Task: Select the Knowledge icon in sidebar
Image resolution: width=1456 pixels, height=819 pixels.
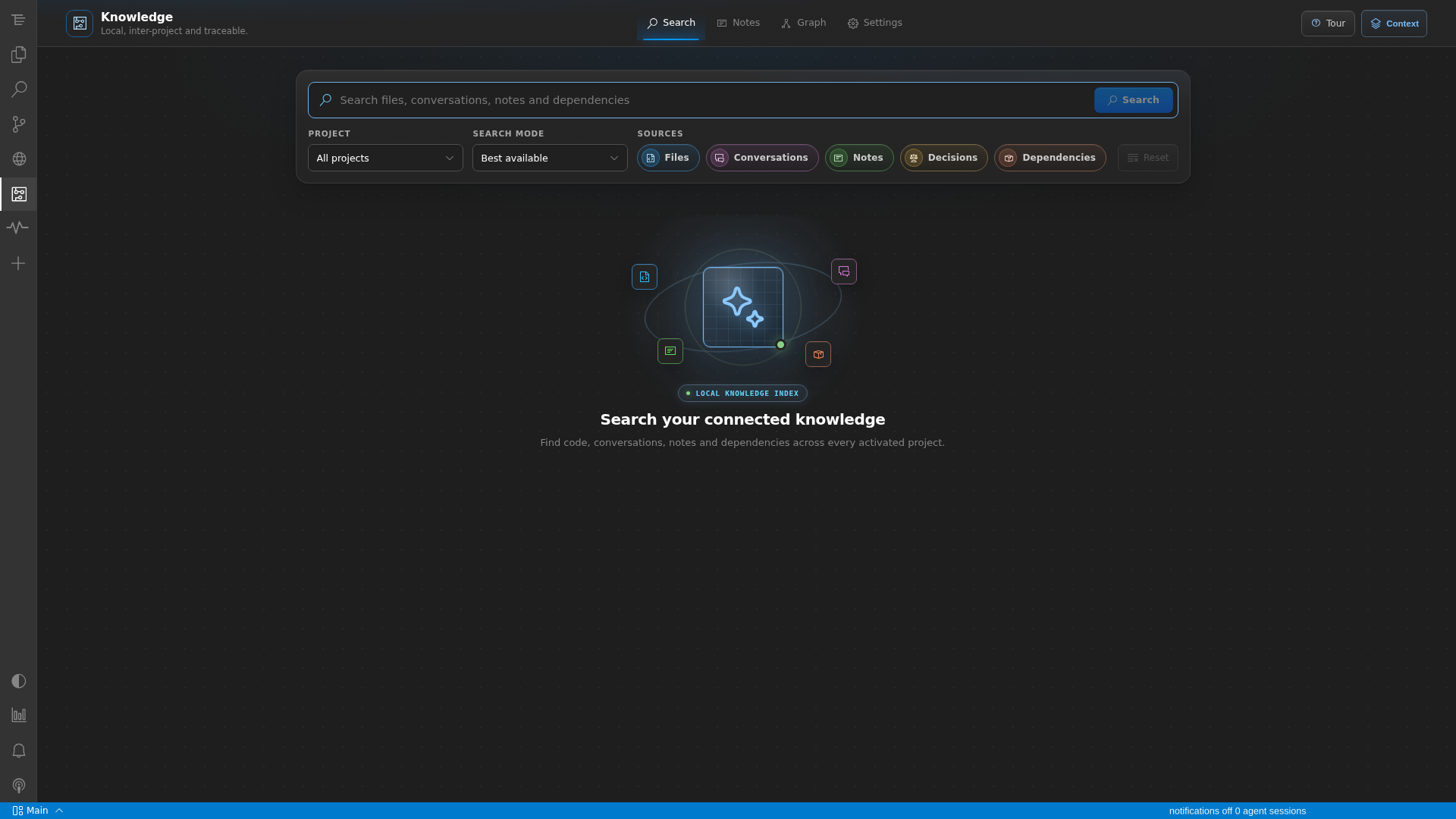Action: [18, 194]
